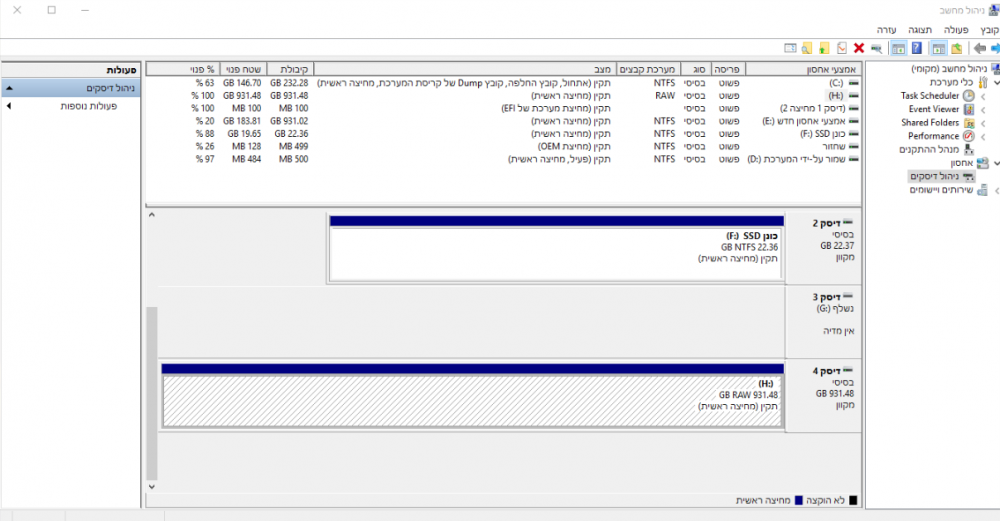Viewport: 1000px width, 521px height.
Task: Sort by the מצב column header
Action: pos(464,69)
